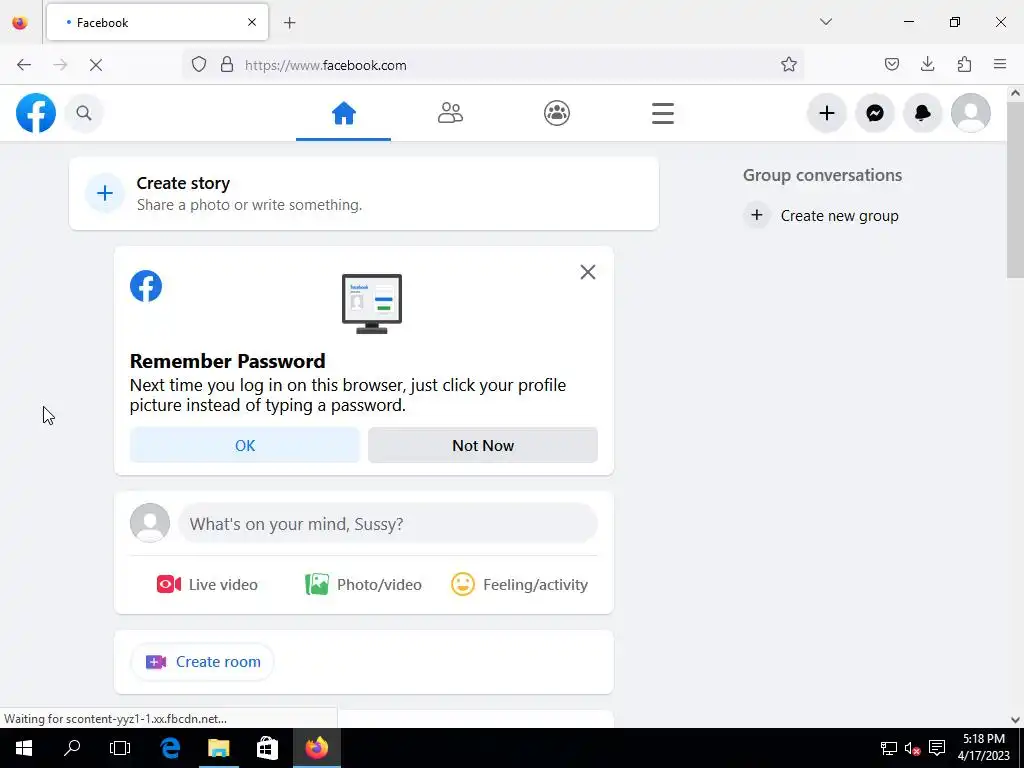Click the What's on your mind field
The image size is (1024, 768).
pos(388,524)
